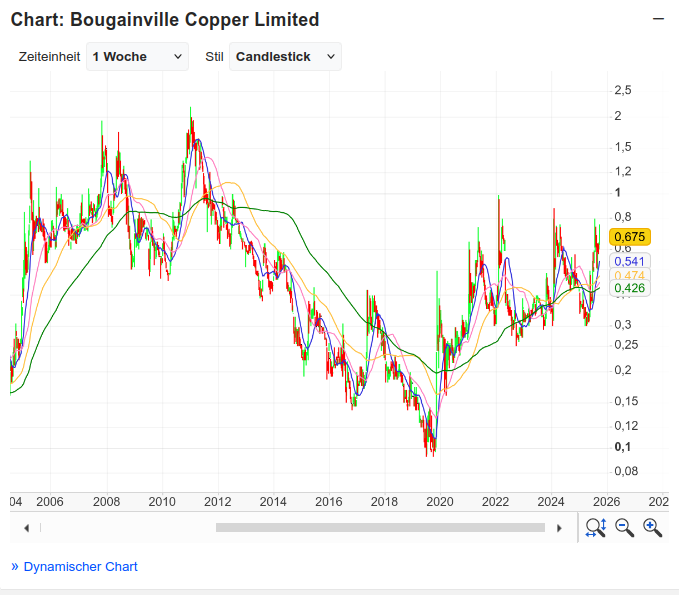Click the fit-to-range magnifier with arrows icon
Viewport: 679px width, 595px height.
(x=596, y=528)
